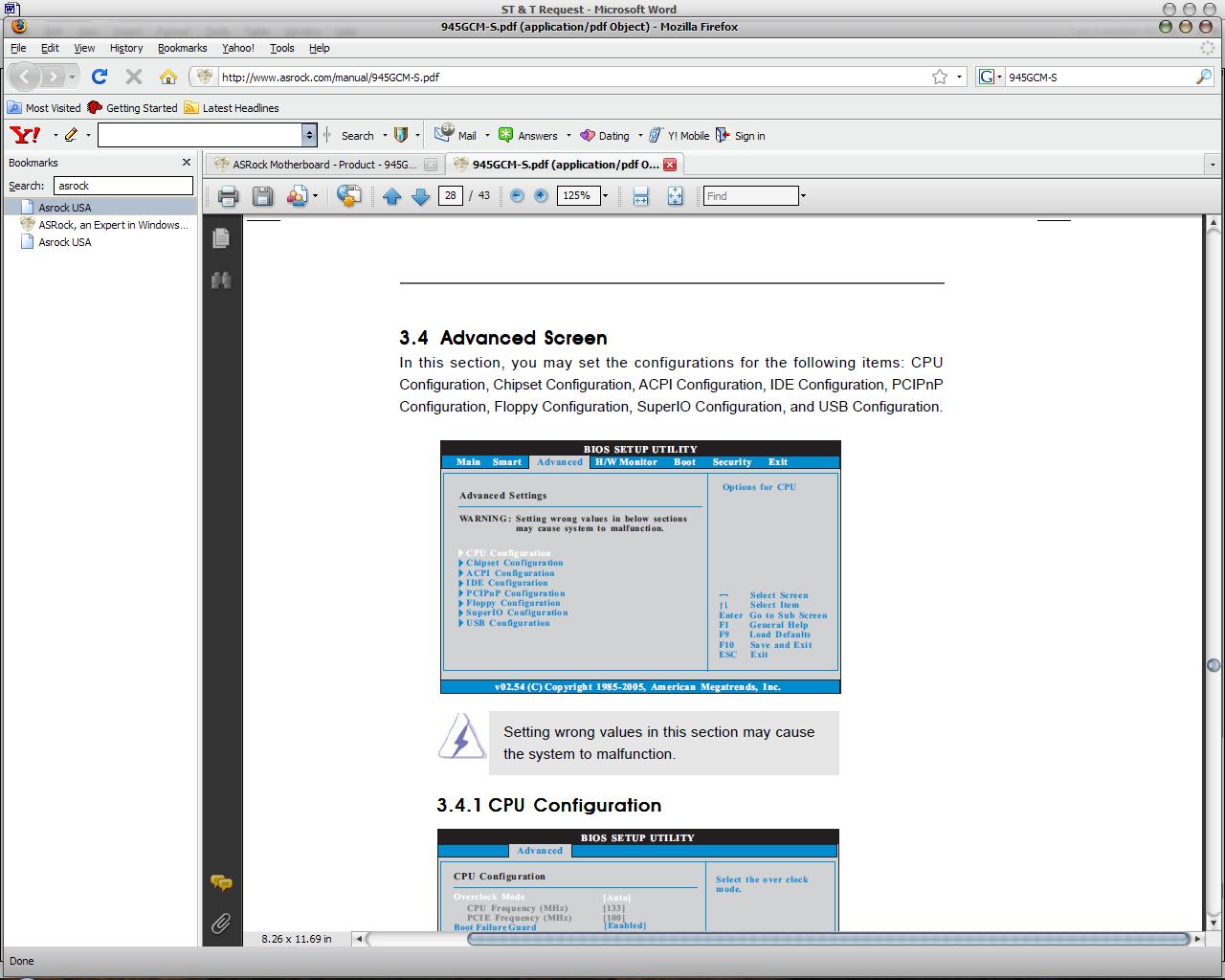Close the Bookmarks sidebar

pos(187,163)
